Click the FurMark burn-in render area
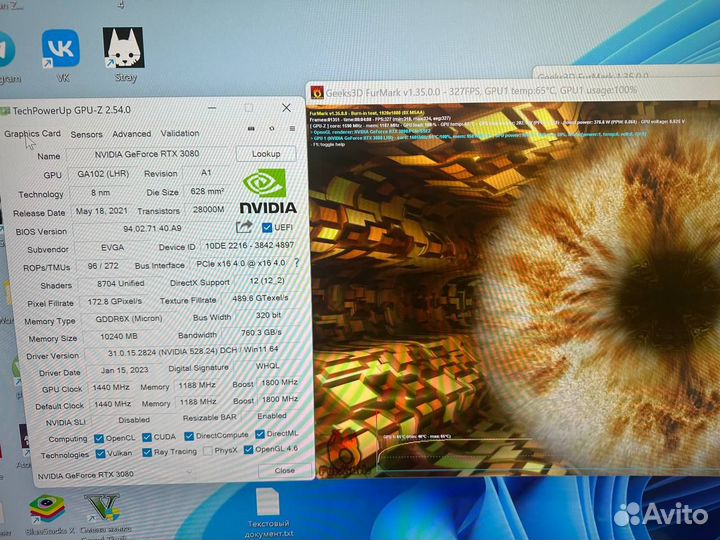This screenshot has width=720, height=540. pyautogui.click(x=514, y=289)
